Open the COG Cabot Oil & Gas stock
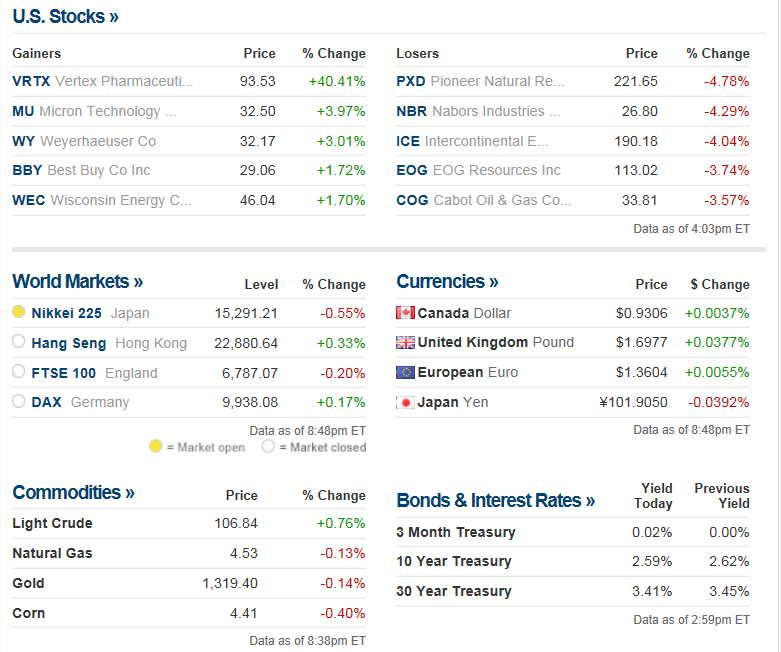781x652 pixels. pos(483,200)
